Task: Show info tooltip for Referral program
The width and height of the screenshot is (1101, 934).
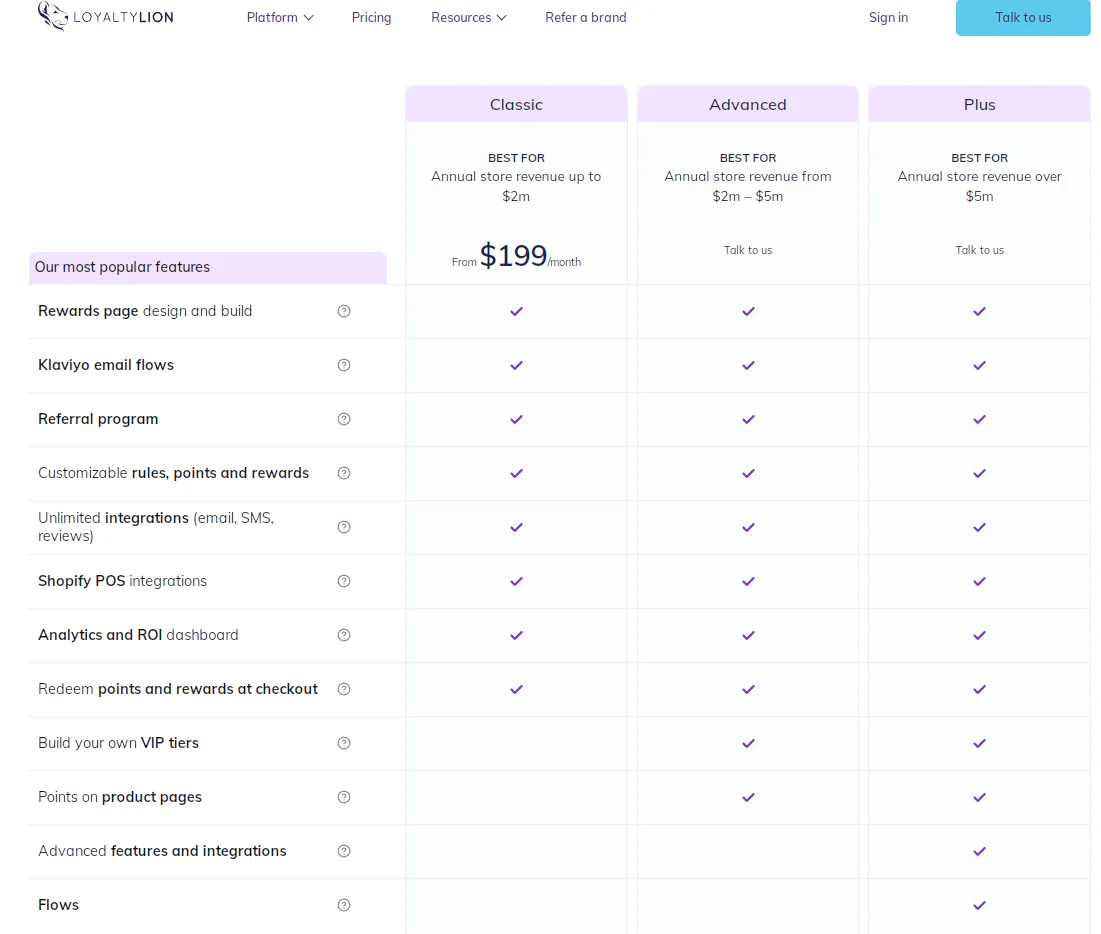Action: pos(343,419)
